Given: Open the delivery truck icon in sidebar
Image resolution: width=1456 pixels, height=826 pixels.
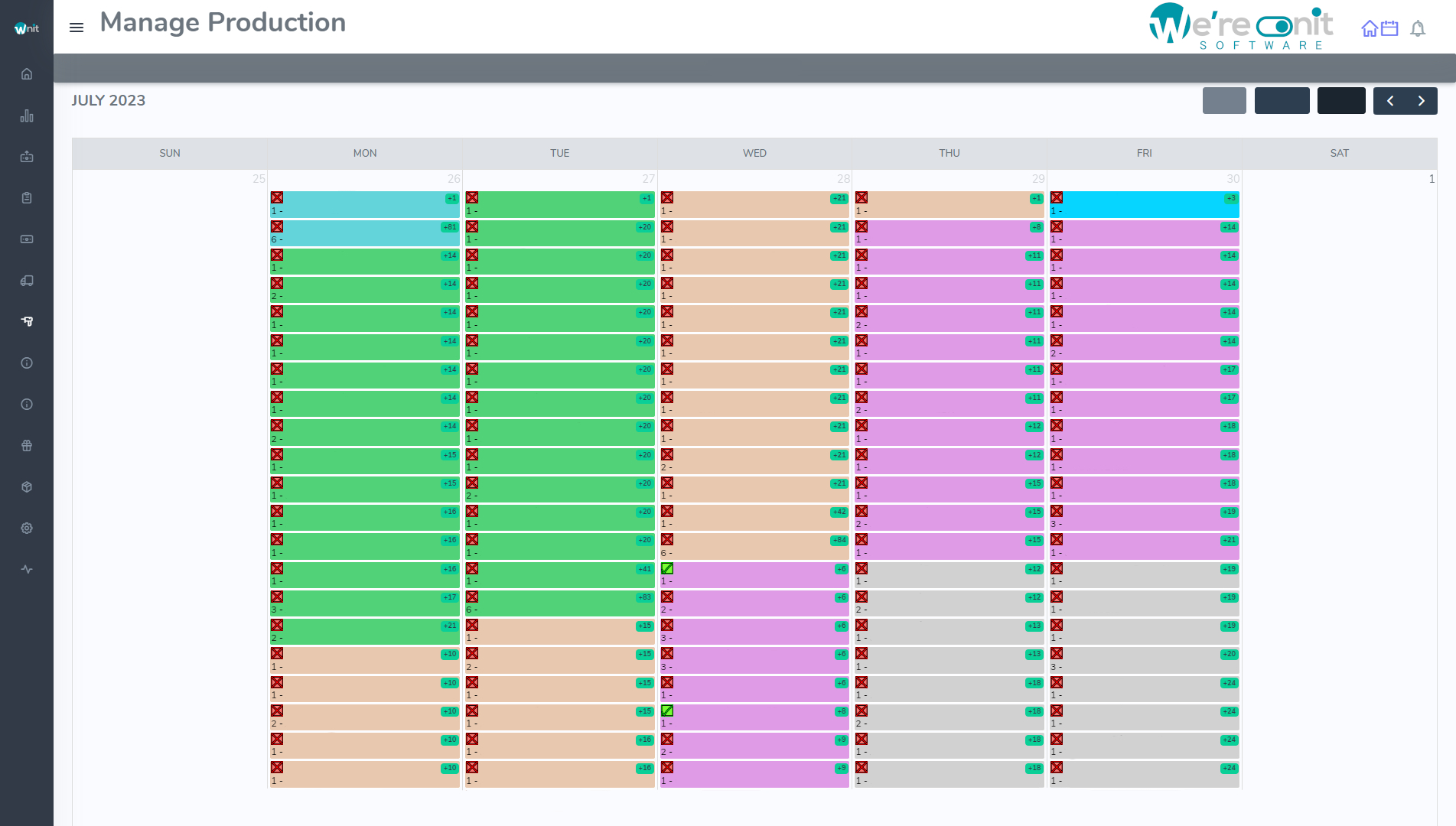Looking at the screenshot, I should [27, 281].
